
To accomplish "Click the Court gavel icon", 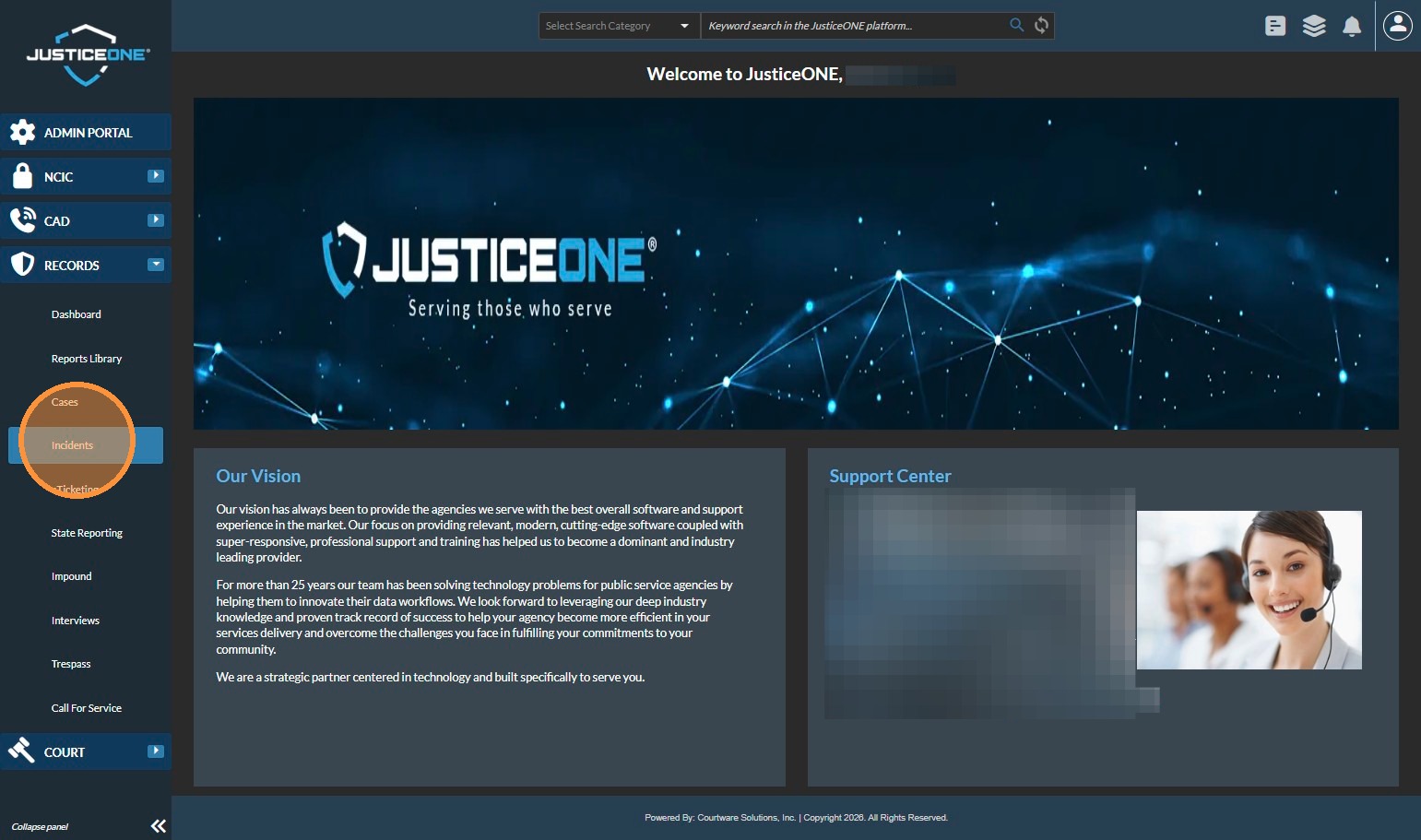I will click(x=21, y=751).
